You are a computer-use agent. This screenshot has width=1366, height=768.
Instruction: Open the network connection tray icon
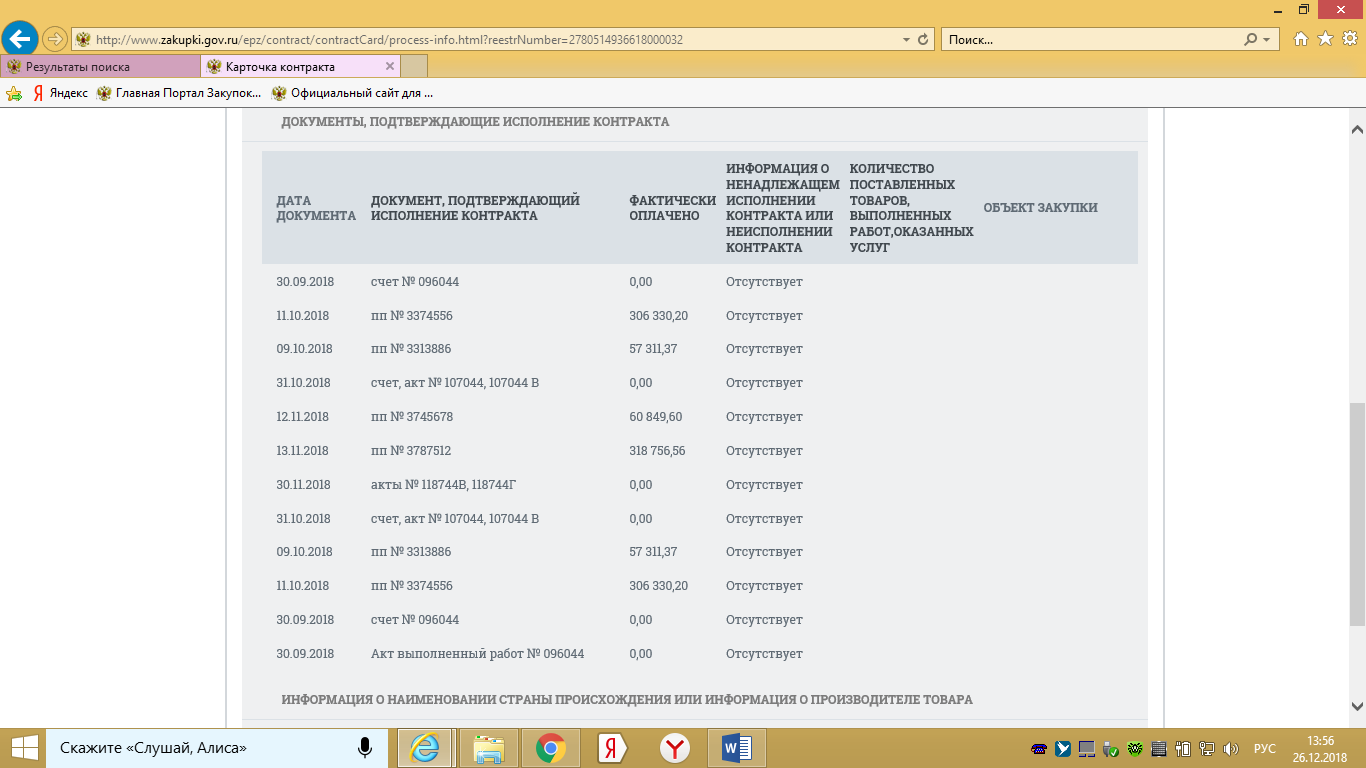coord(1207,749)
